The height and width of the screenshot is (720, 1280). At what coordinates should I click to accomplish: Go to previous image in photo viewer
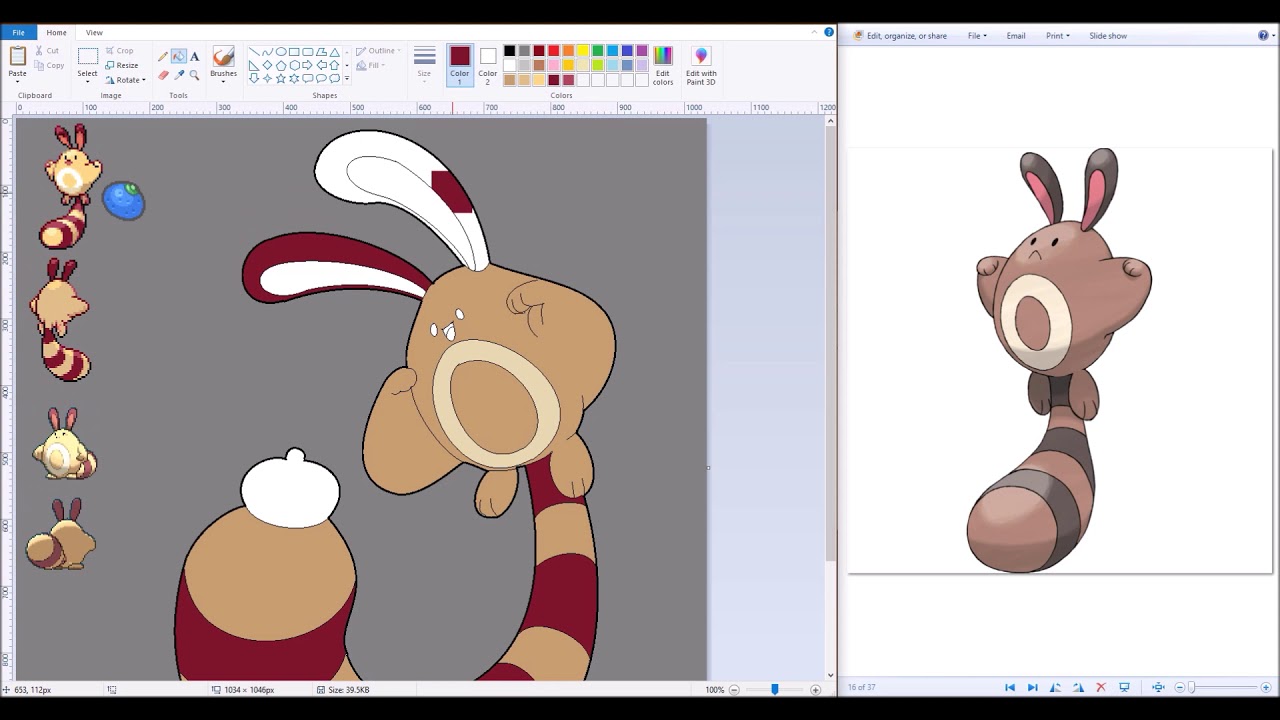click(x=1010, y=687)
